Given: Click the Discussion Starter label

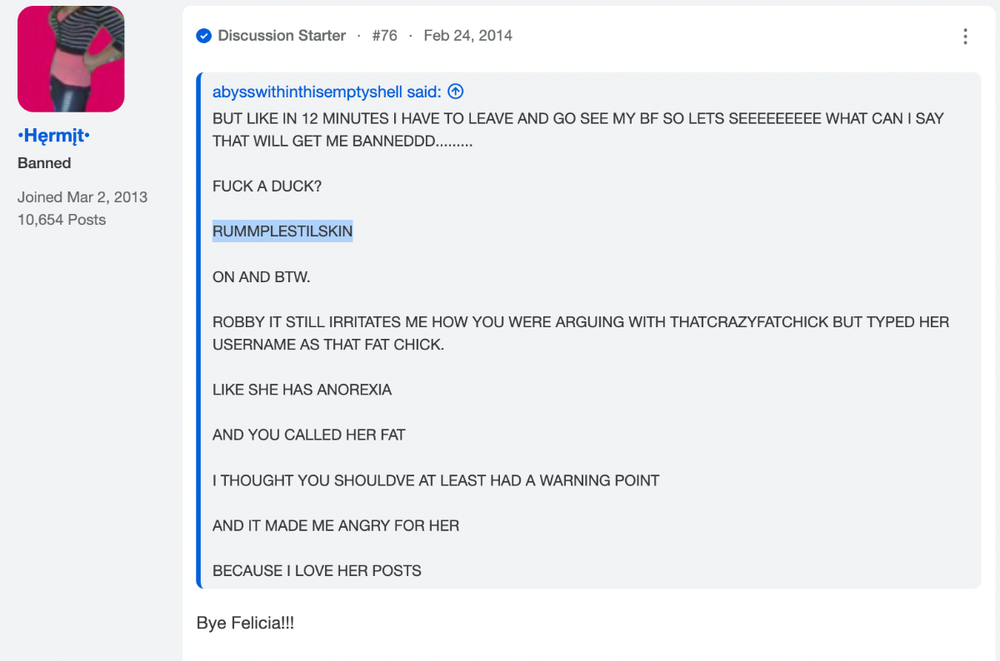Looking at the screenshot, I should [282, 36].
